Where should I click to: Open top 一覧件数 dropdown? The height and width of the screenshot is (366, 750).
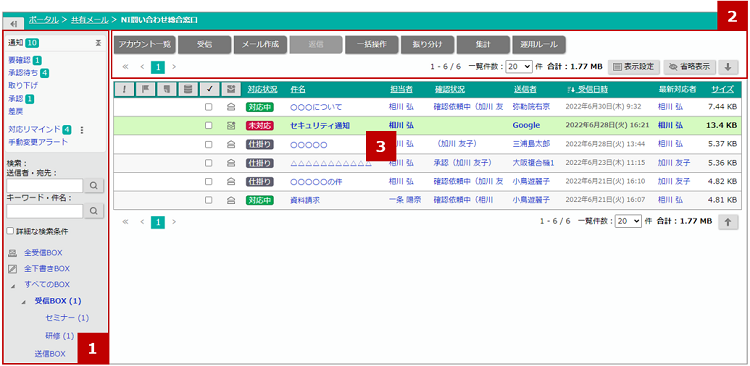(x=519, y=67)
